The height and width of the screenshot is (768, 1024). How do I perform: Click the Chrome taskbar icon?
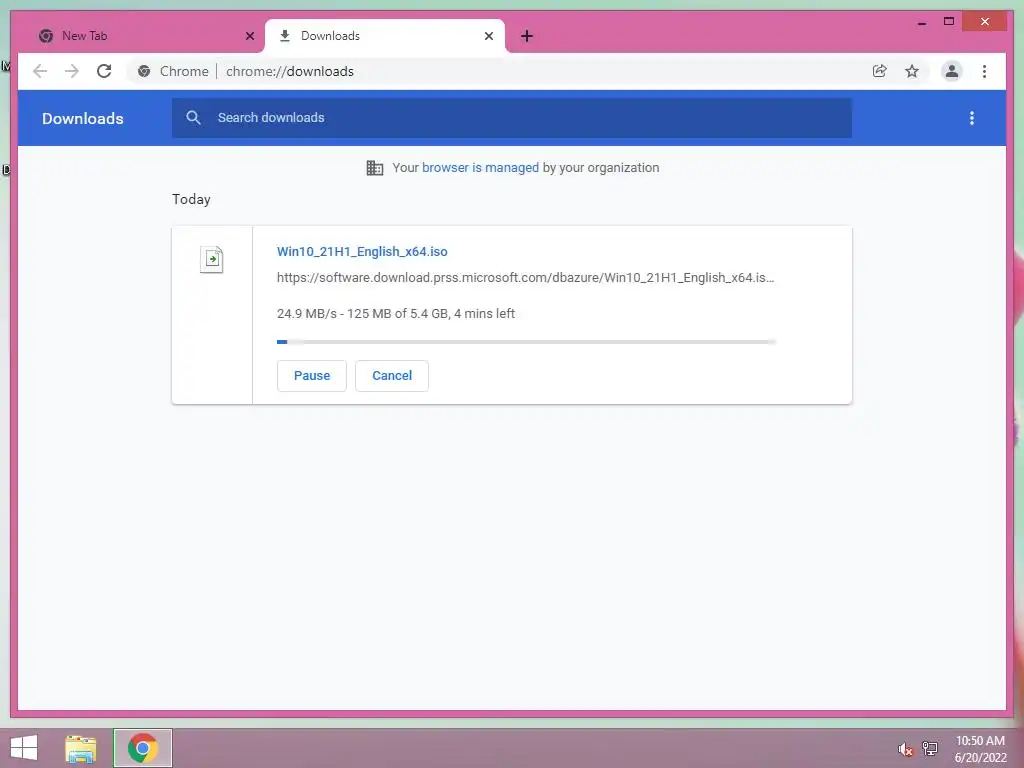pos(143,748)
